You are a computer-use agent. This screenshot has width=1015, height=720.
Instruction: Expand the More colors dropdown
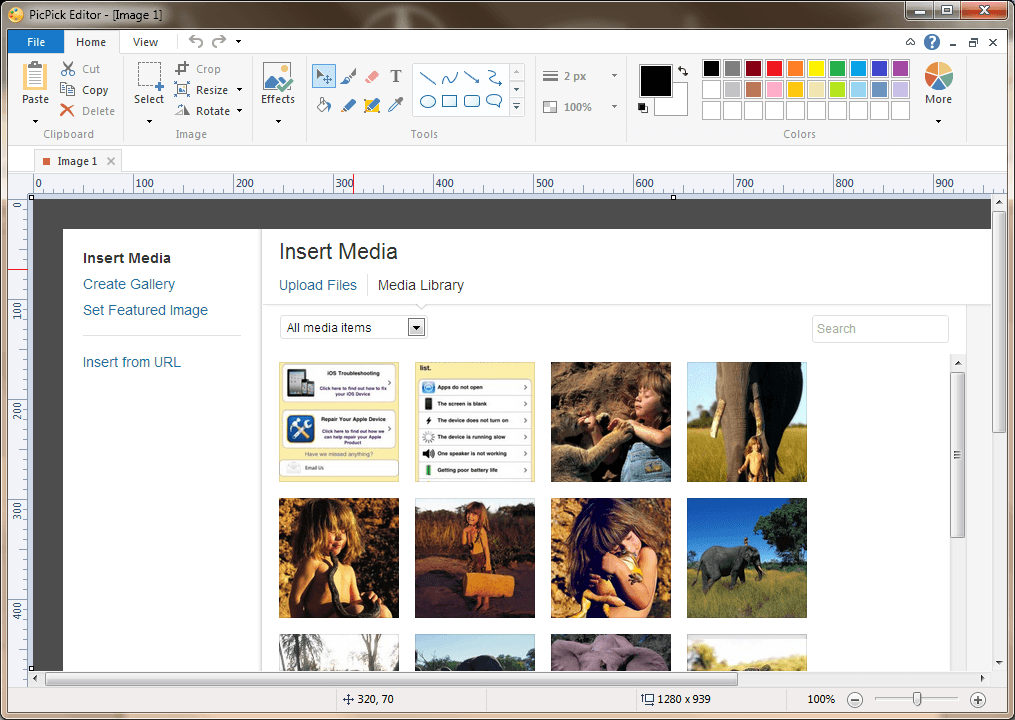[938, 121]
